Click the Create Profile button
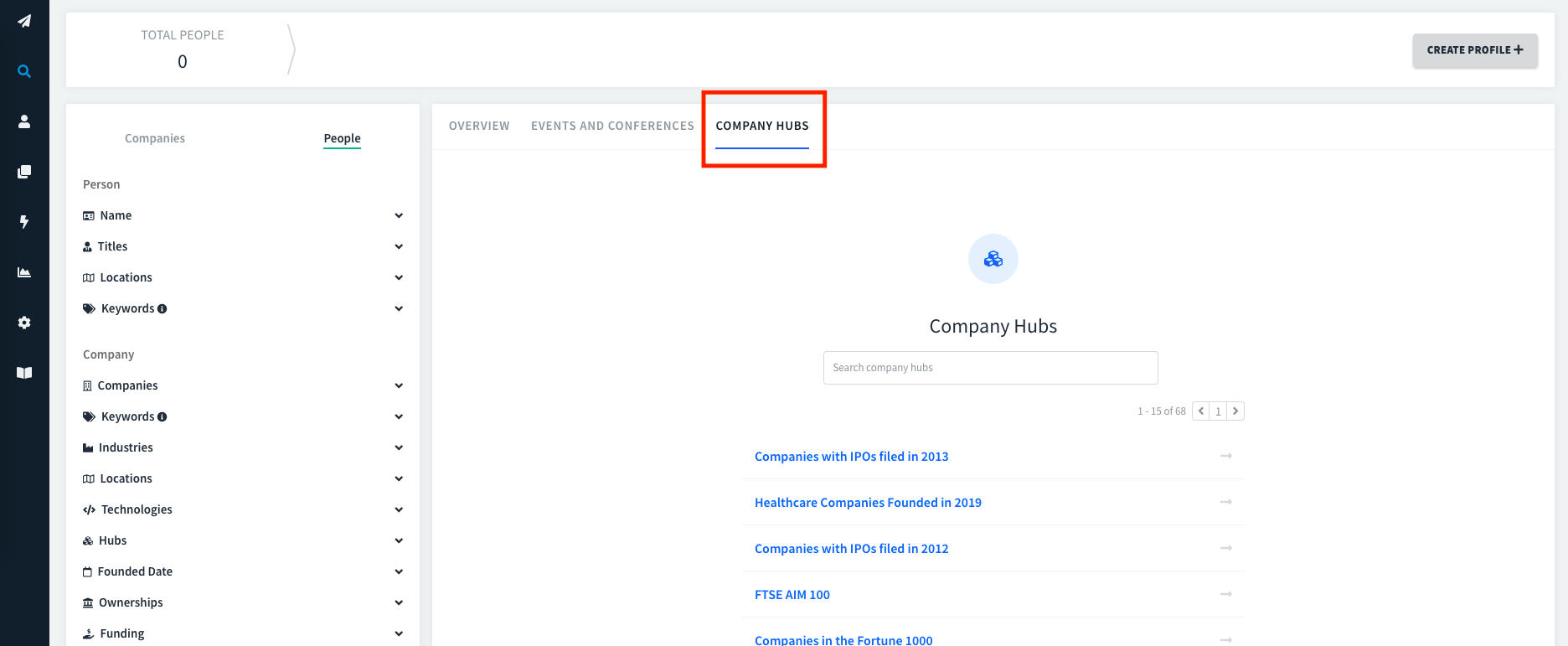 coord(1475,50)
